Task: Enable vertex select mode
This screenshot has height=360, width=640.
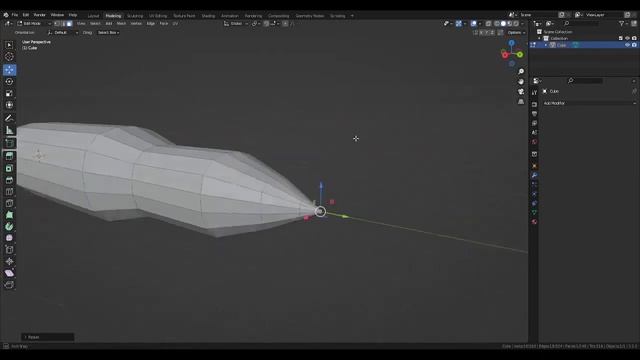Action: point(57,24)
